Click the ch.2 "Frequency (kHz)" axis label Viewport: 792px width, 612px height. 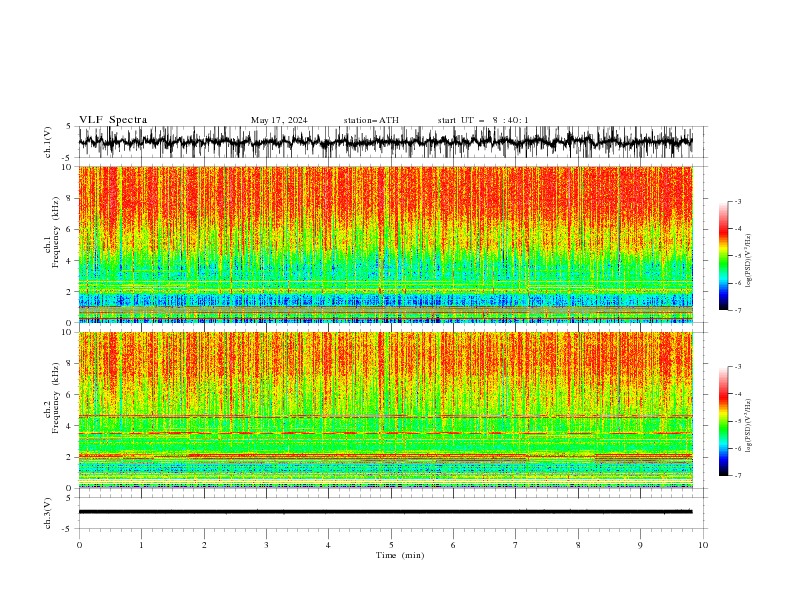point(55,398)
